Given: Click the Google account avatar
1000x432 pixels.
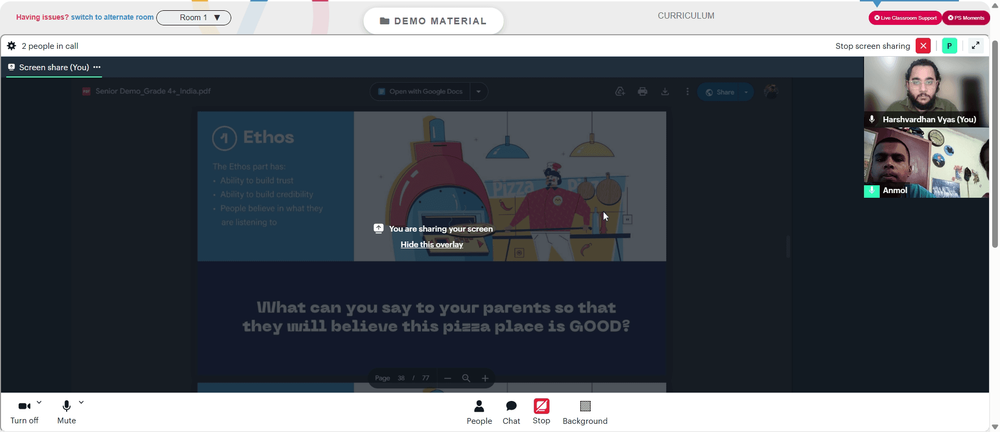Looking at the screenshot, I should click(771, 92).
